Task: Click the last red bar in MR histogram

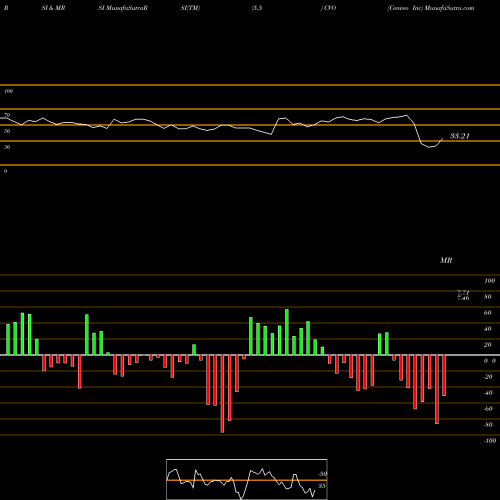Action: pos(444,375)
